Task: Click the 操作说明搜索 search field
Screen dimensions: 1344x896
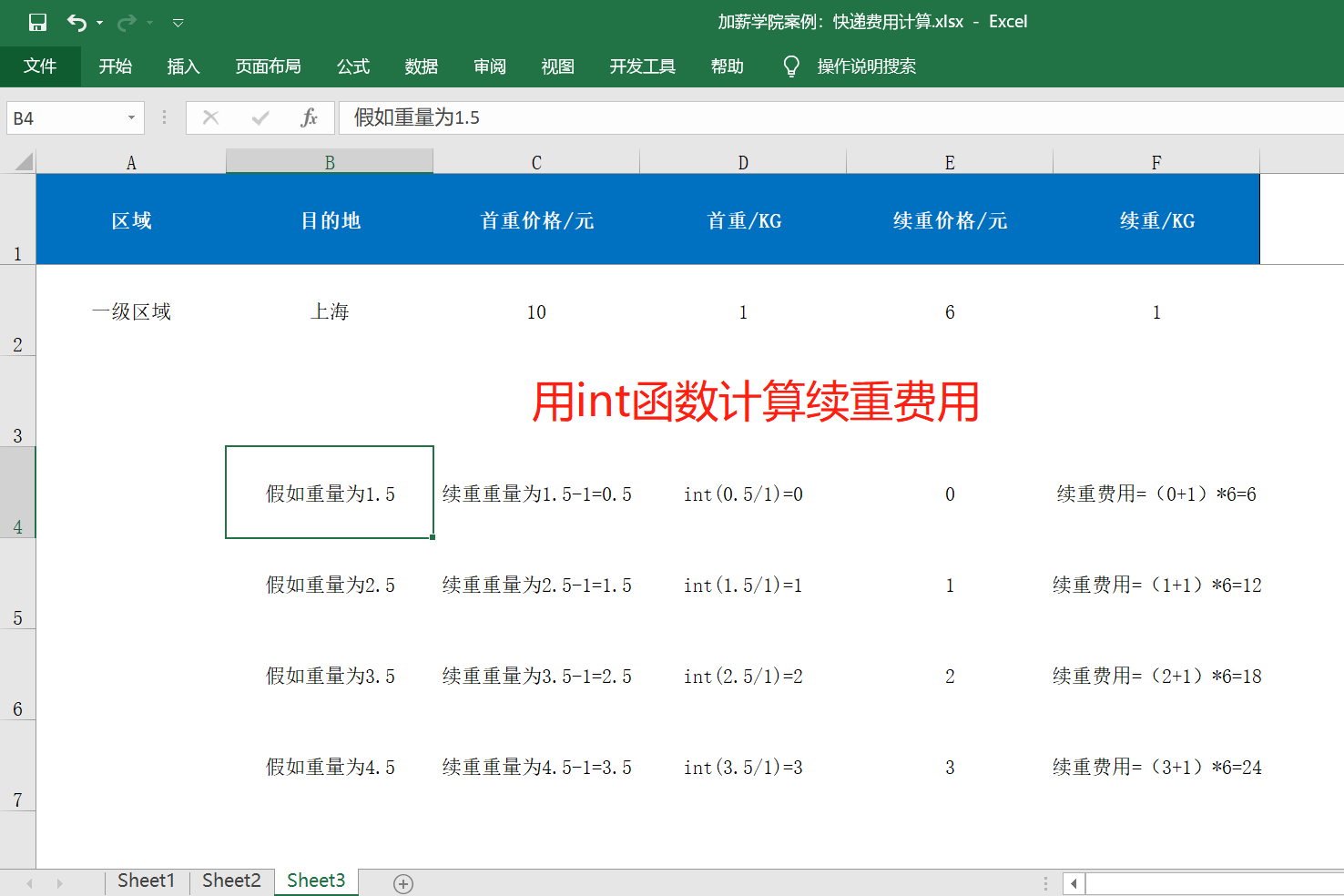Action: [867, 66]
